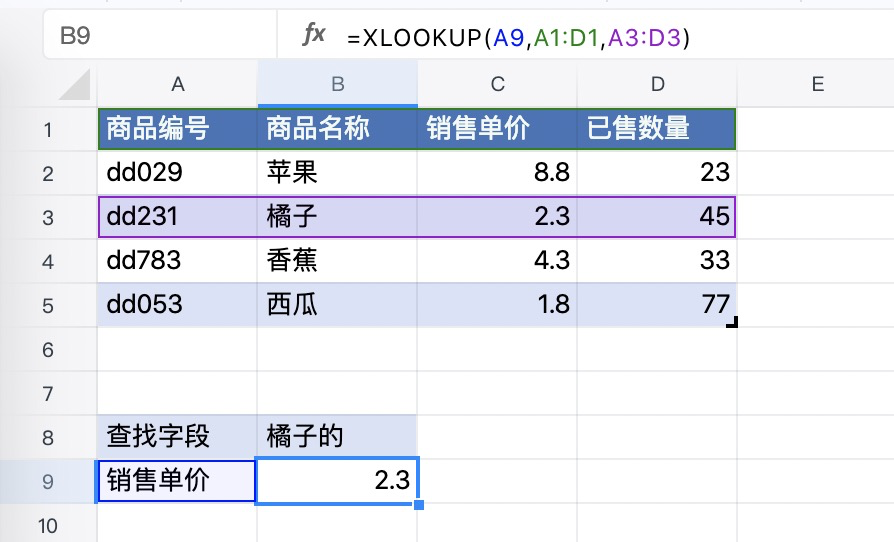894x542 pixels.
Task: Click header cell 商品名称
Action: (338, 129)
